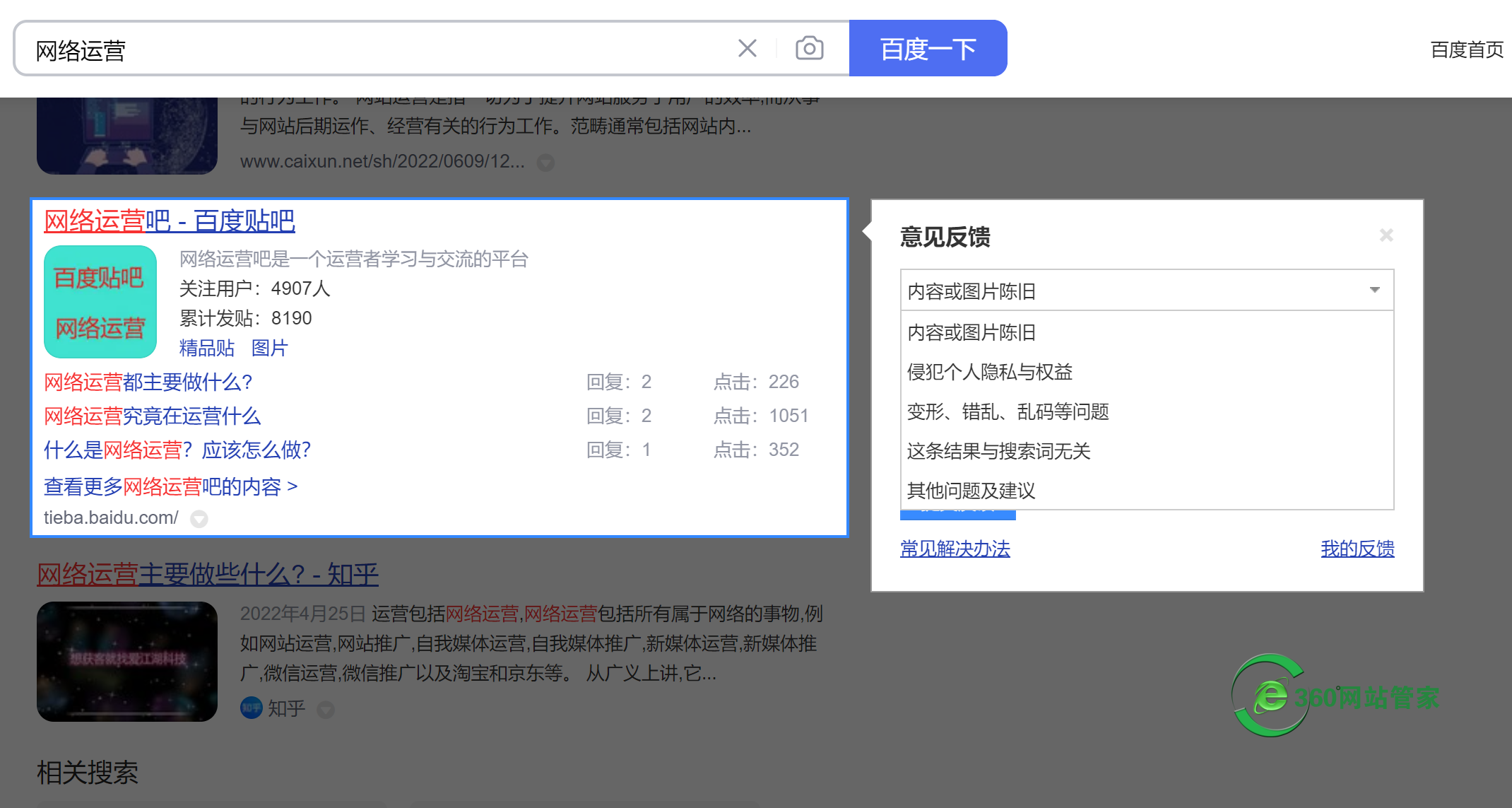Open the 图片 link in the tieba result
The width and height of the screenshot is (1512, 808).
point(269,348)
